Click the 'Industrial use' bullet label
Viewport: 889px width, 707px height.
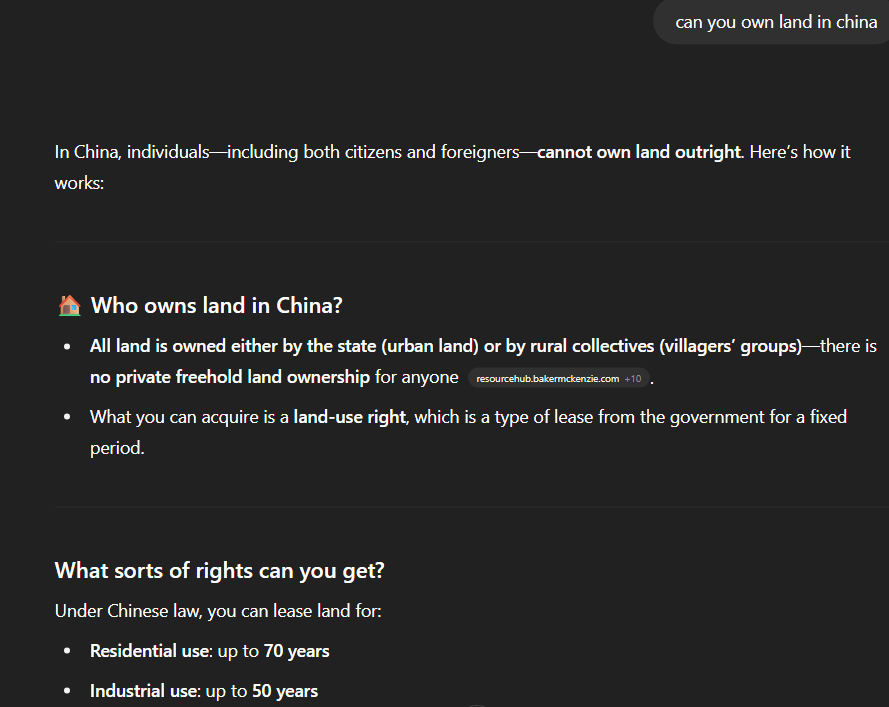pyautogui.click(x=144, y=691)
